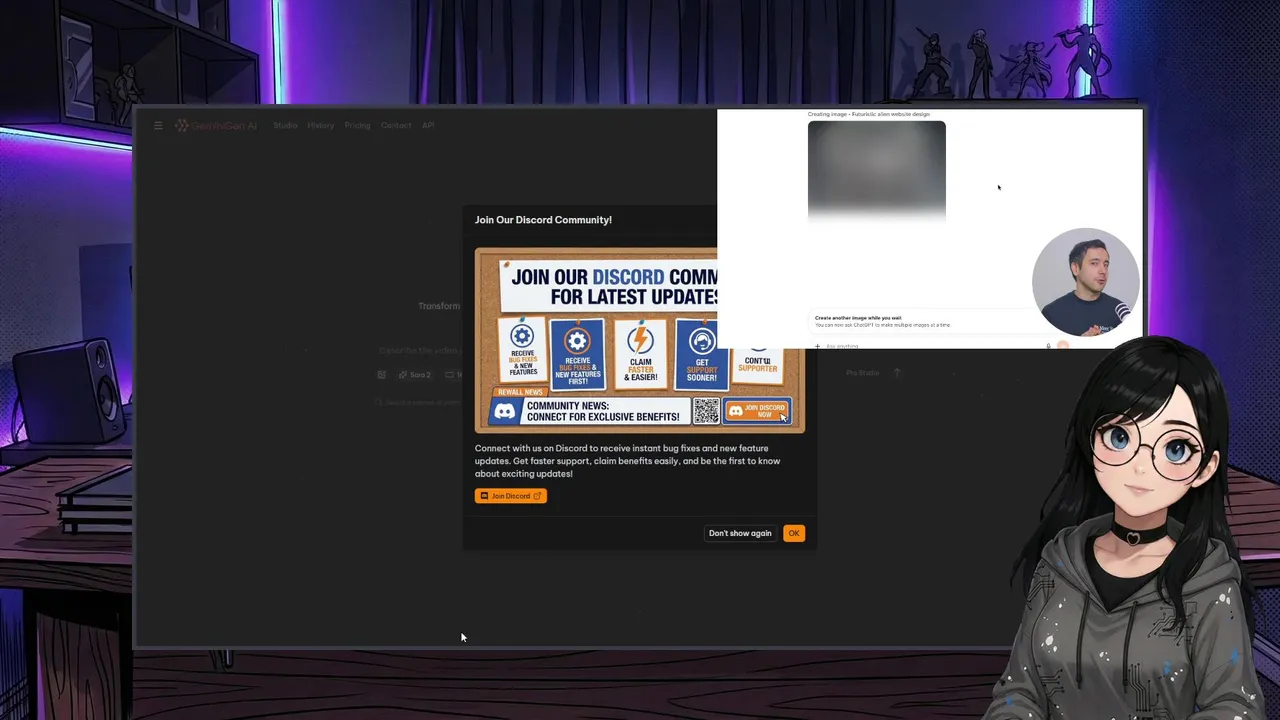This screenshot has height=720, width=1280.
Task: Choose Don't show again
Action: [x=740, y=533]
